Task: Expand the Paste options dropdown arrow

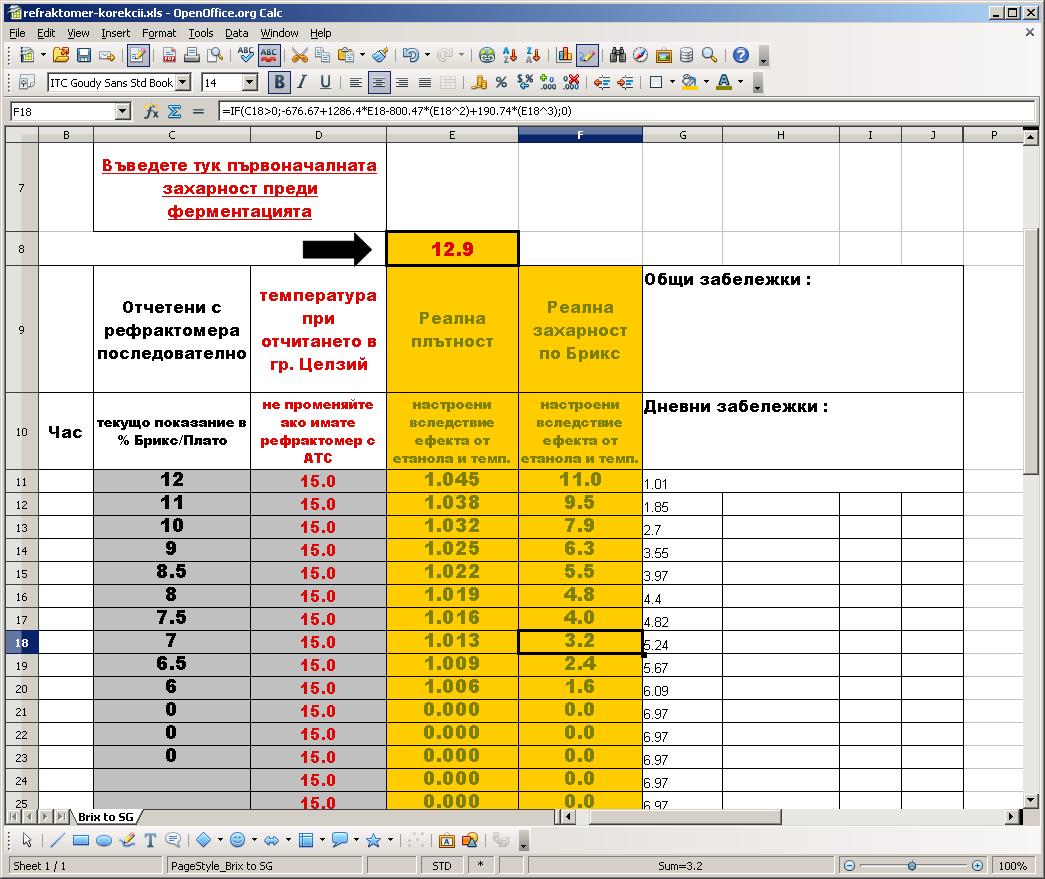Action: click(363, 55)
